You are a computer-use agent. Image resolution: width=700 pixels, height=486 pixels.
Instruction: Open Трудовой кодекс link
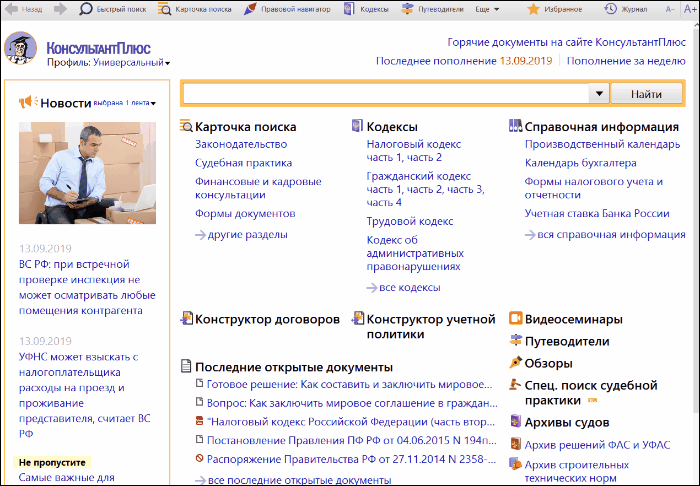click(x=410, y=221)
